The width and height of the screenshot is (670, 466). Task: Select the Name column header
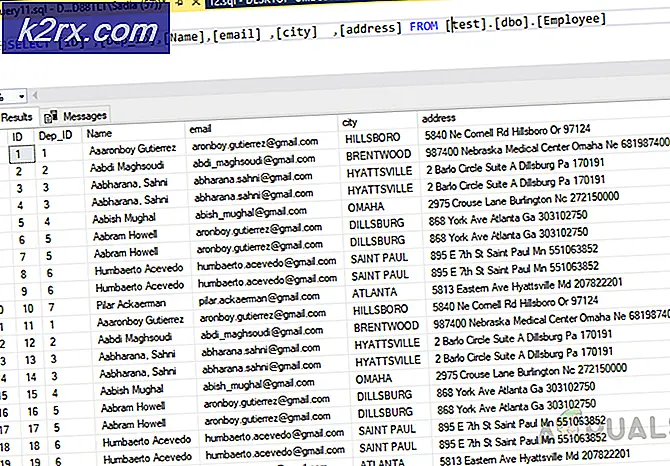coord(99,133)
